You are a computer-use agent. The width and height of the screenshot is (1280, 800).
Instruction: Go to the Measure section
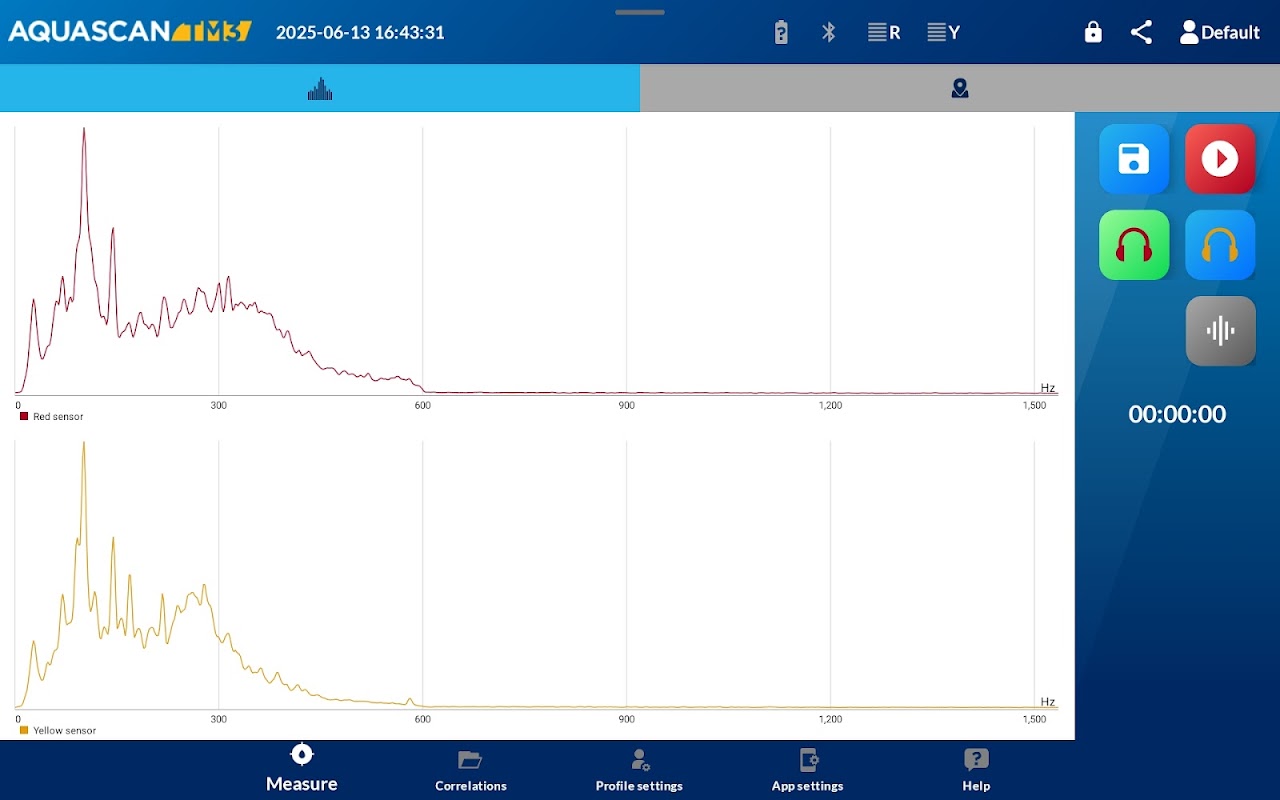tap(302, 768)
